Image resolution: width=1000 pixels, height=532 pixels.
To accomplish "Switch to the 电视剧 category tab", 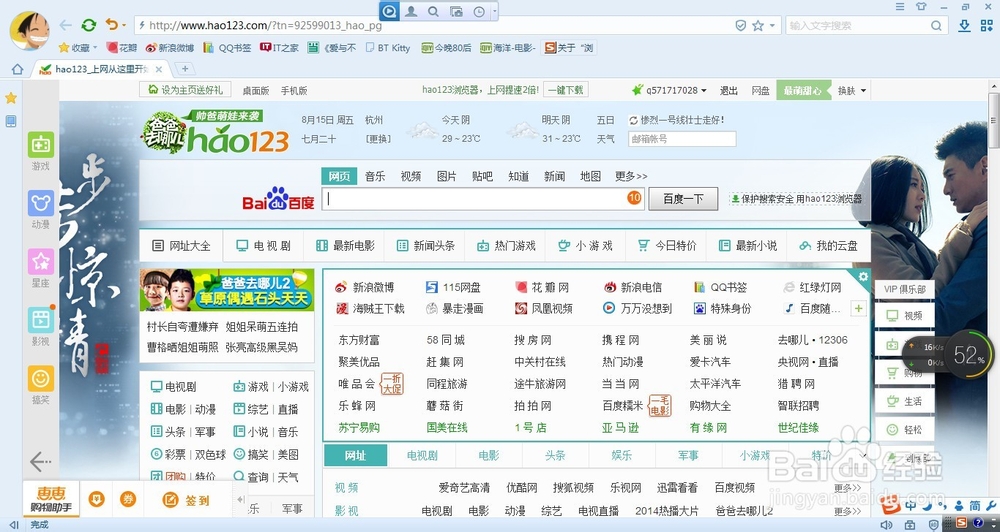I will (422, 455).
